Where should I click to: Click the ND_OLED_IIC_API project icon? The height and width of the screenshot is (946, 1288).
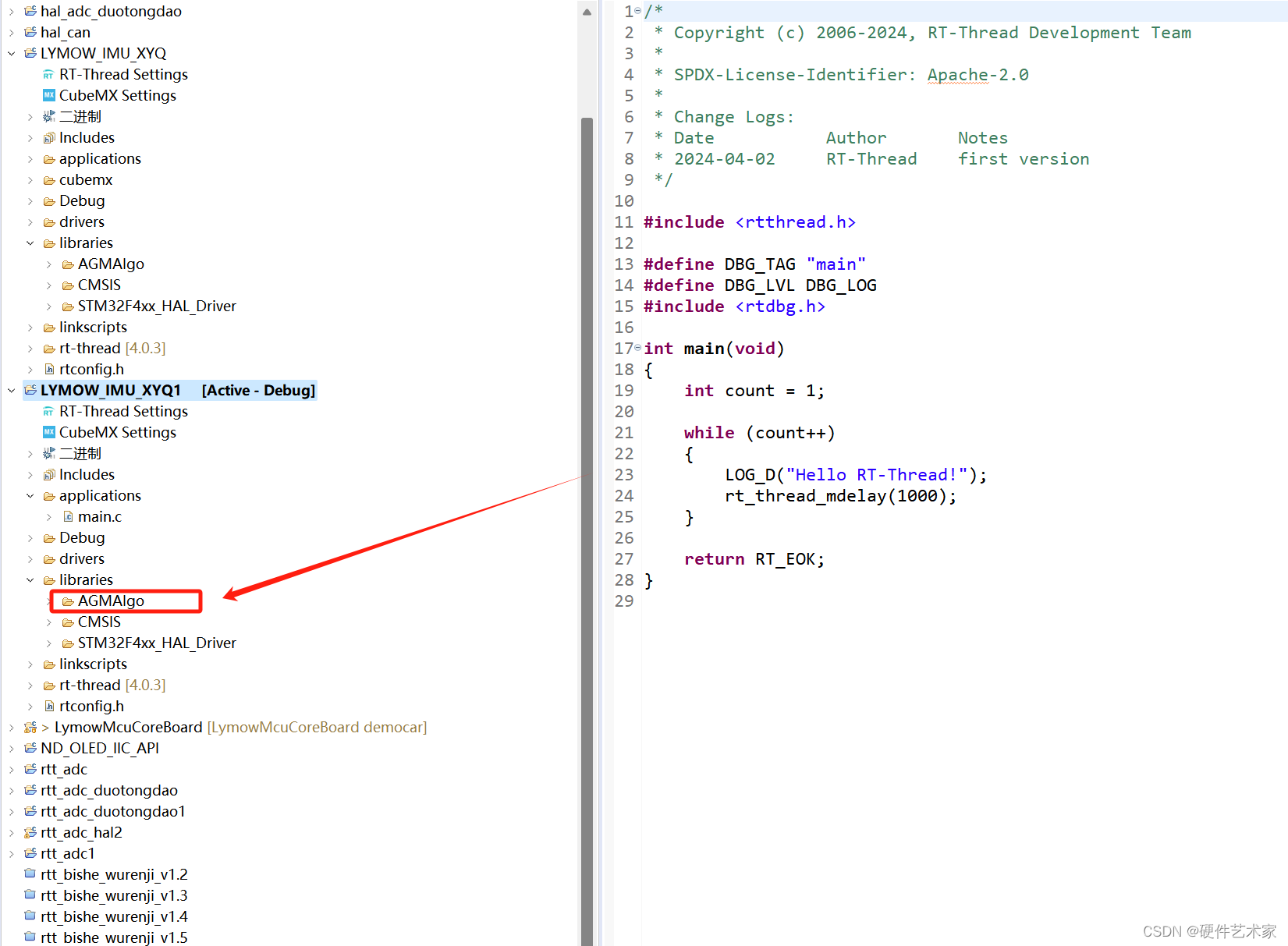click(x=30, y=748)
